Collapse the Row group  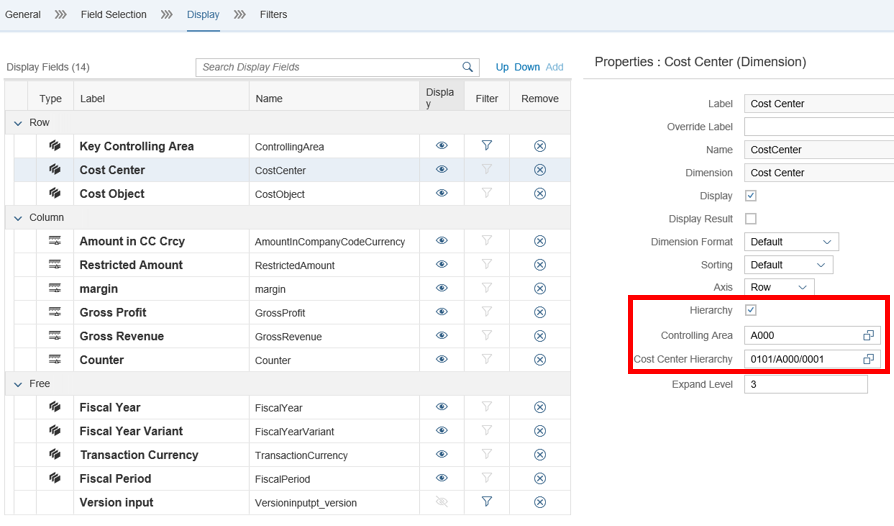18,123
